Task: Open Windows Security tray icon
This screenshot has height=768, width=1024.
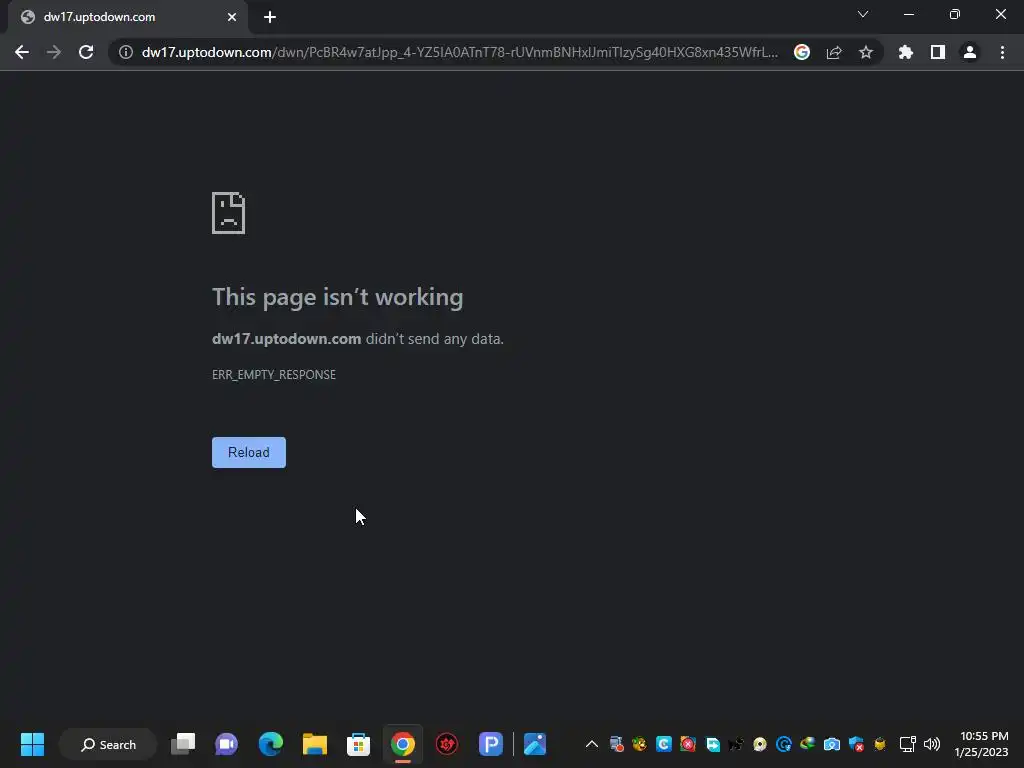Action: click(856, 744)
